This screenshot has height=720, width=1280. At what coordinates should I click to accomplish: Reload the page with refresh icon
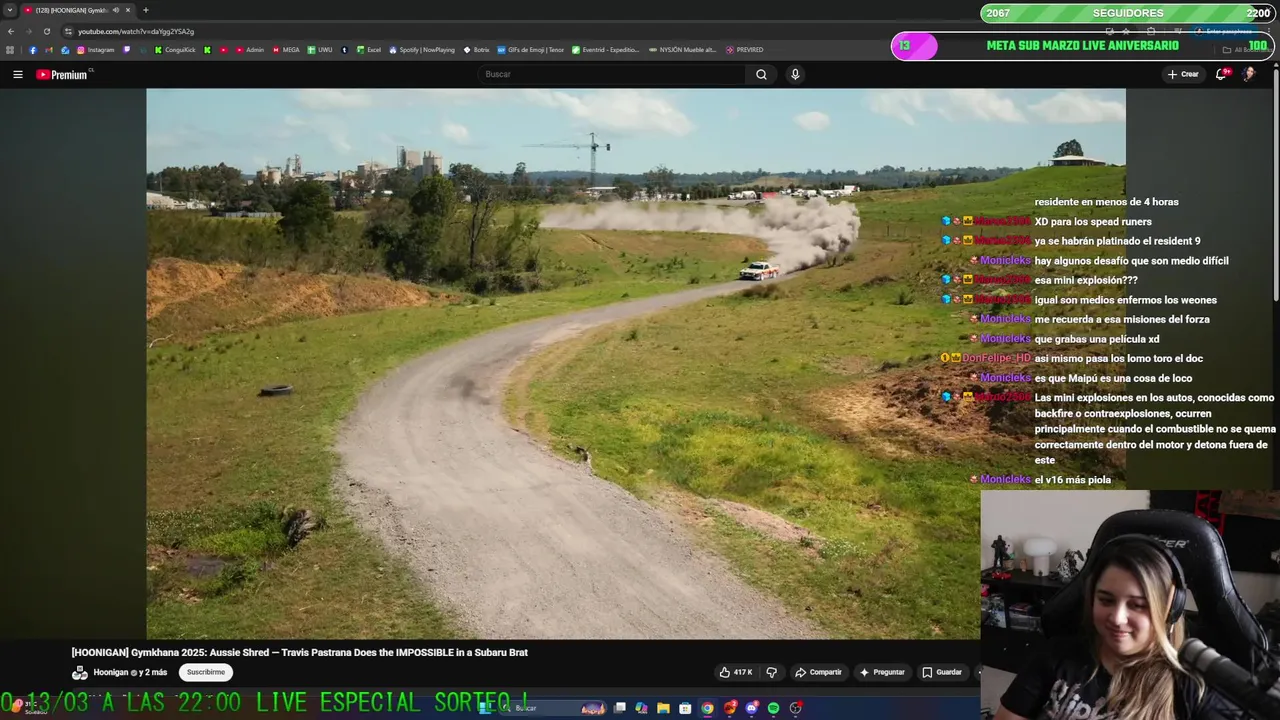[x=46, y=31]
